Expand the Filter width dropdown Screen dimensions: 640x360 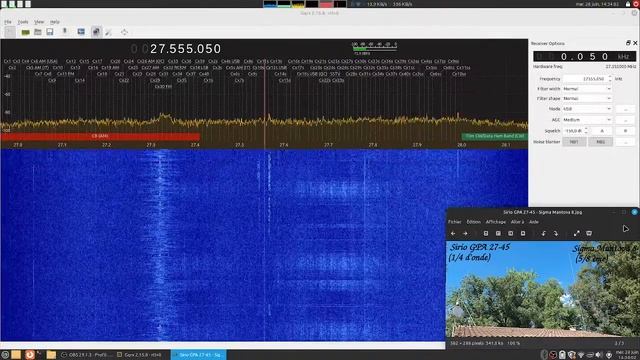coord(587,89)
